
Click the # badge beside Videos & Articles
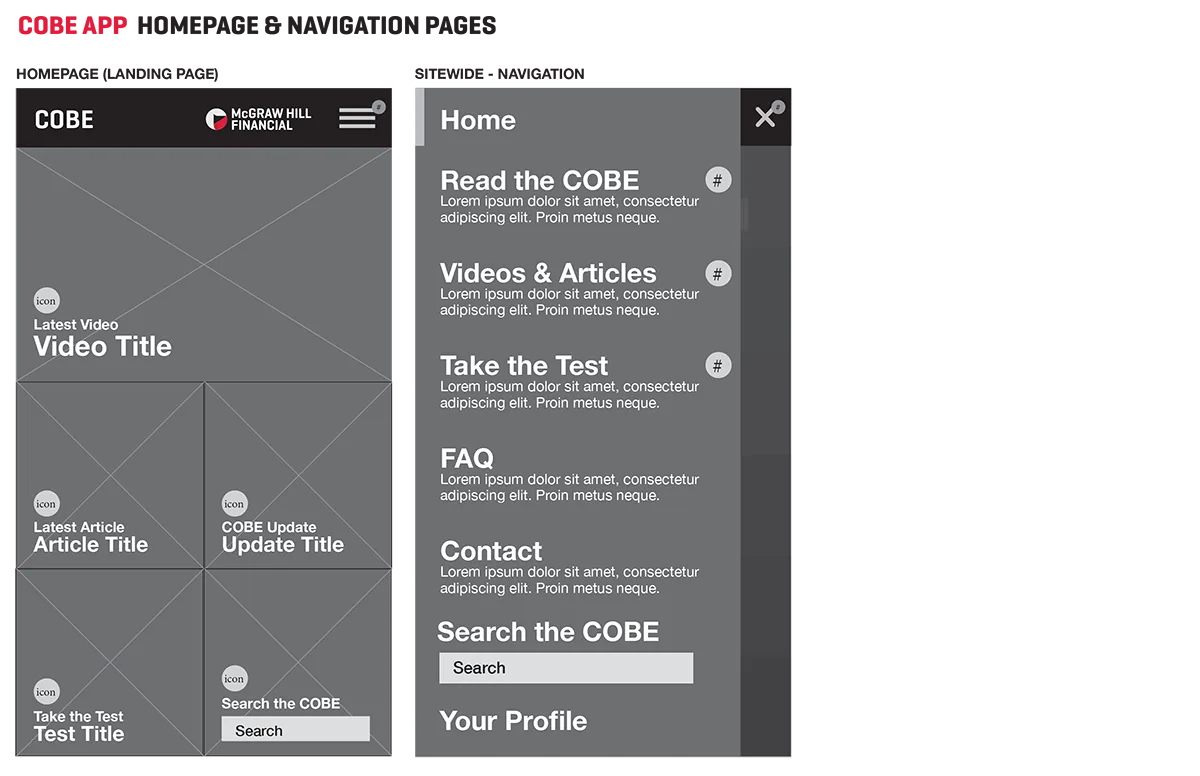pyautogui.click(x=718, y=274)
